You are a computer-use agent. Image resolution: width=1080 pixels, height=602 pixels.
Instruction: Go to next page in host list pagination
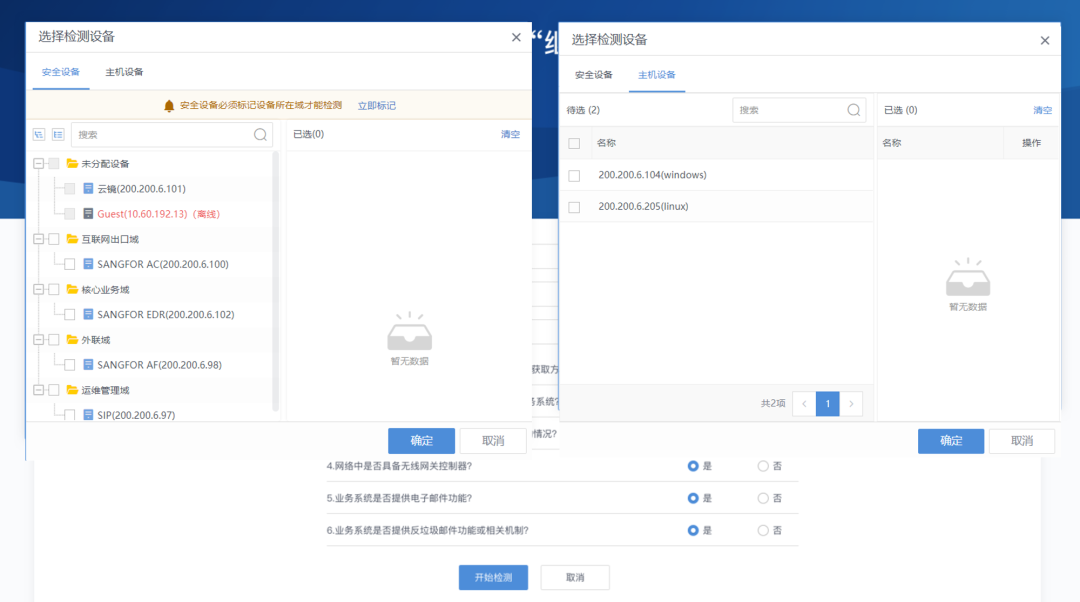coord(851,404)
